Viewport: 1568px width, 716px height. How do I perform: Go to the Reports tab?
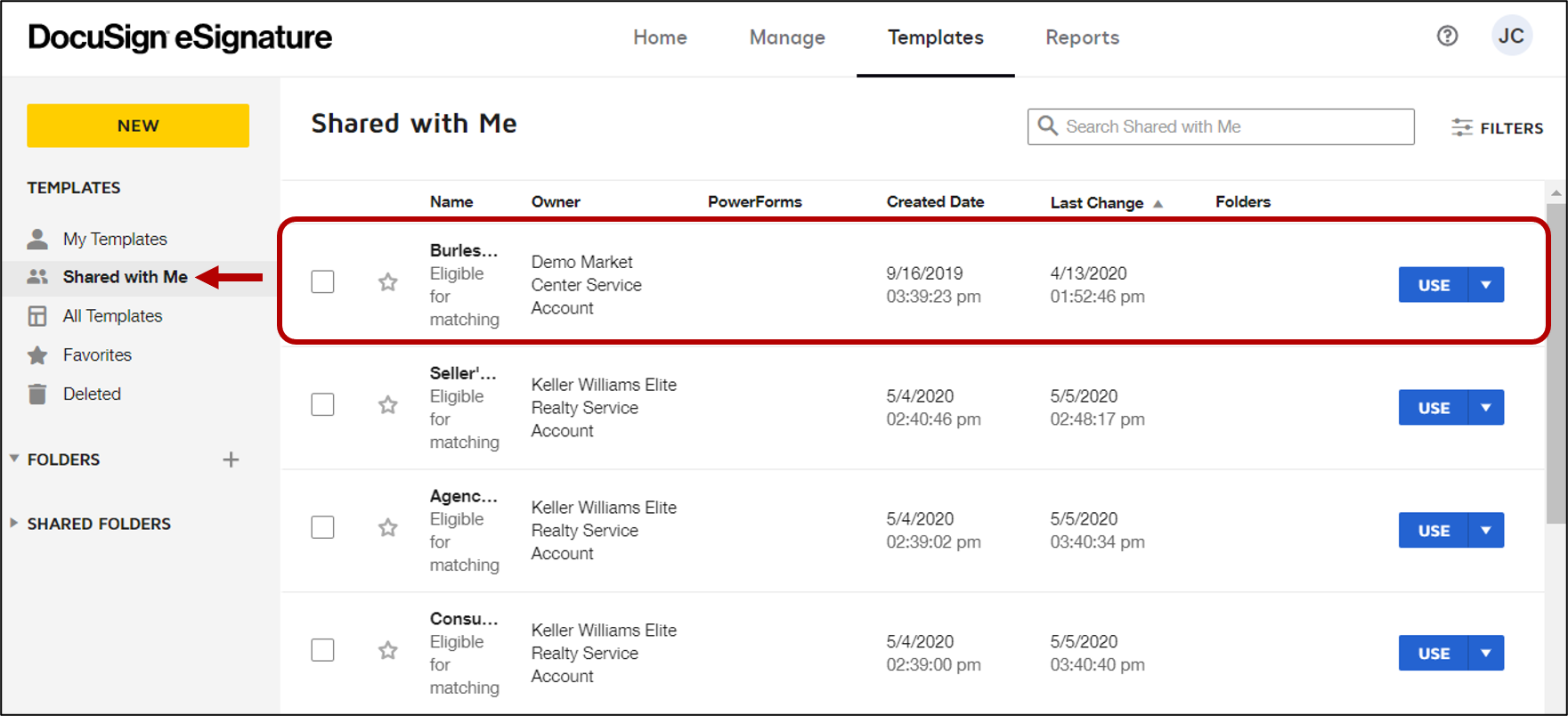1082,37
